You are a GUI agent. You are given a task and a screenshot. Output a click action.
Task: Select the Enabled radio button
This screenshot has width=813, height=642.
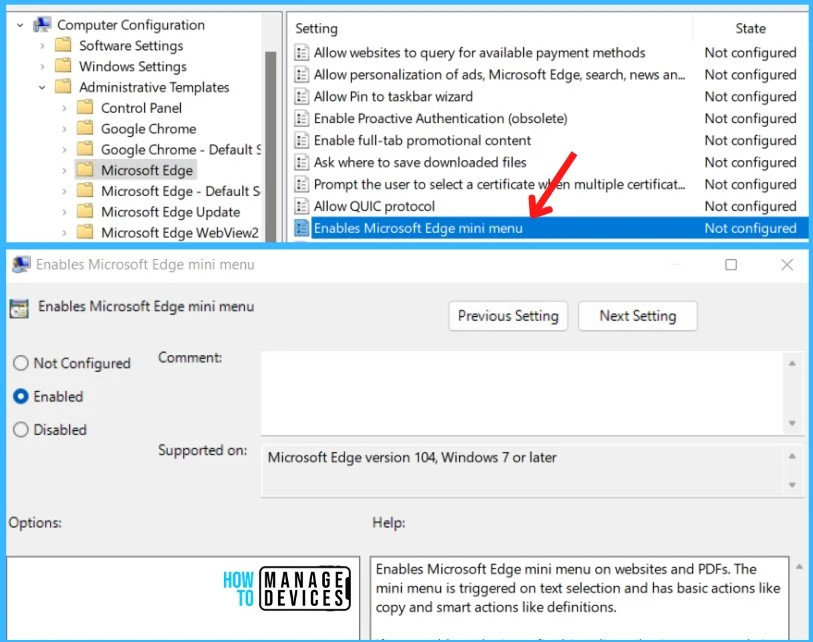click(x=21, y=397)
